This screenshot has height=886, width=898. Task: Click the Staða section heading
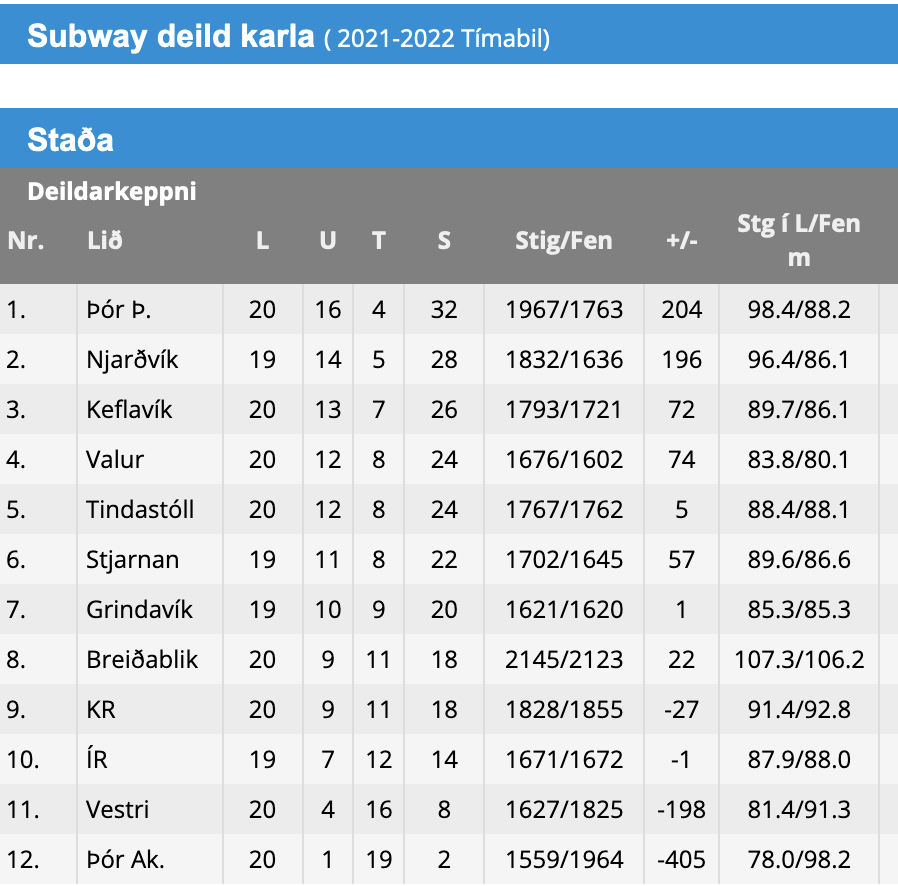pos(70,139)
